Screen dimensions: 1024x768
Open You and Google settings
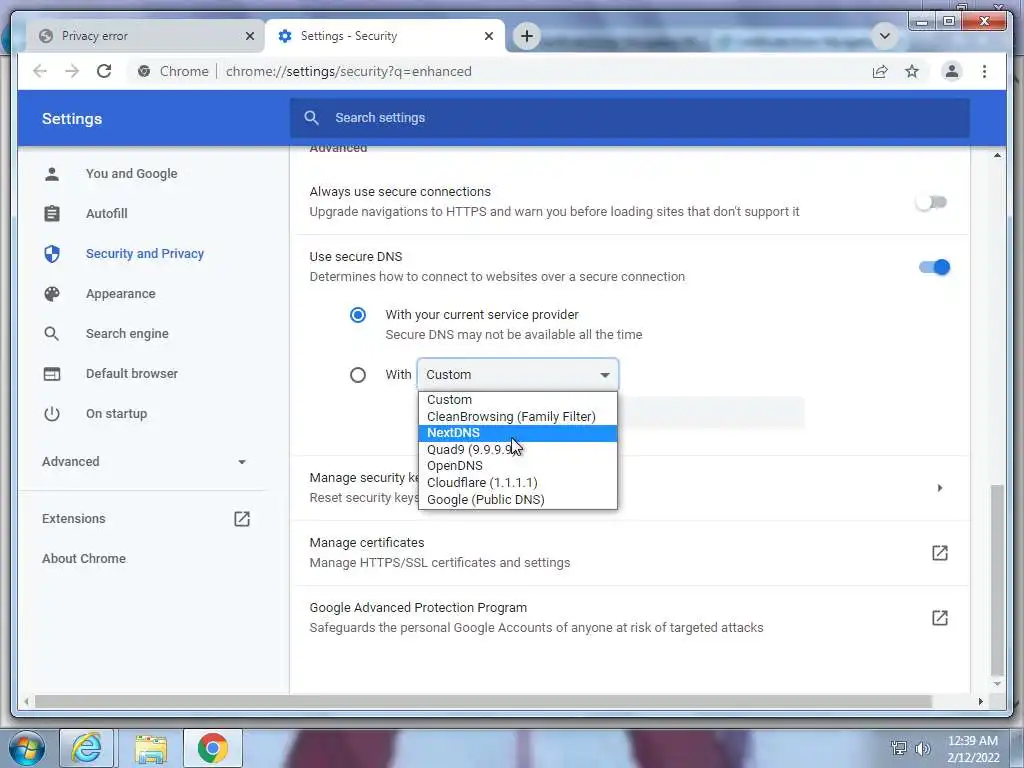pos(131,174)
